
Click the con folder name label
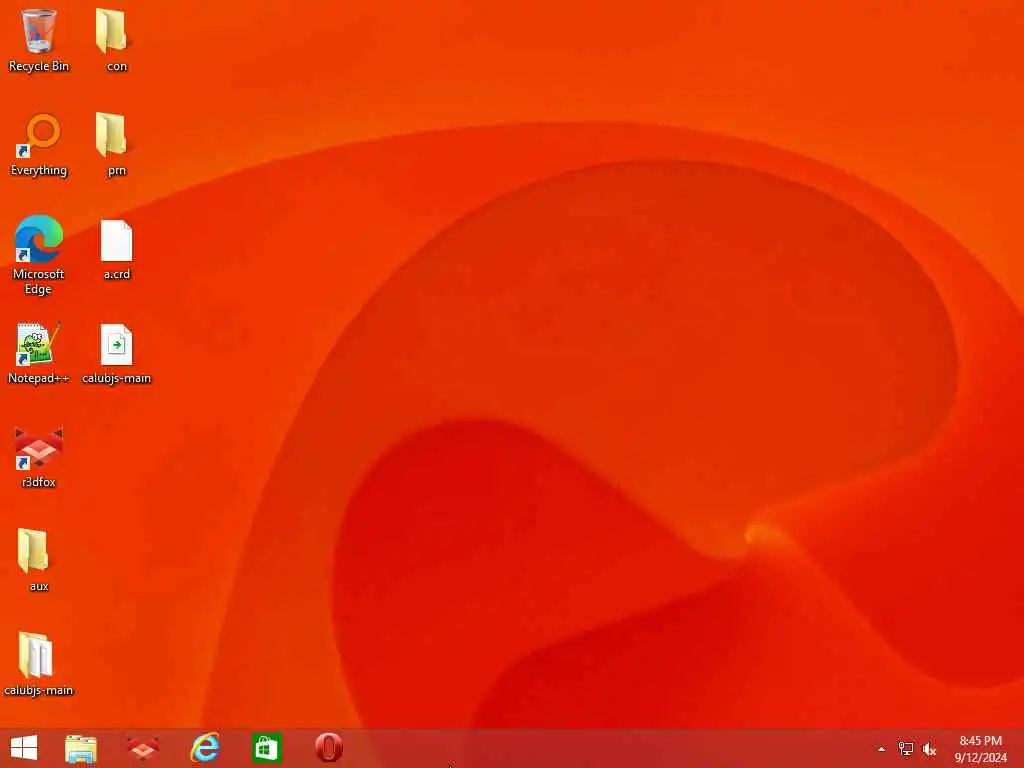(117, 67)
